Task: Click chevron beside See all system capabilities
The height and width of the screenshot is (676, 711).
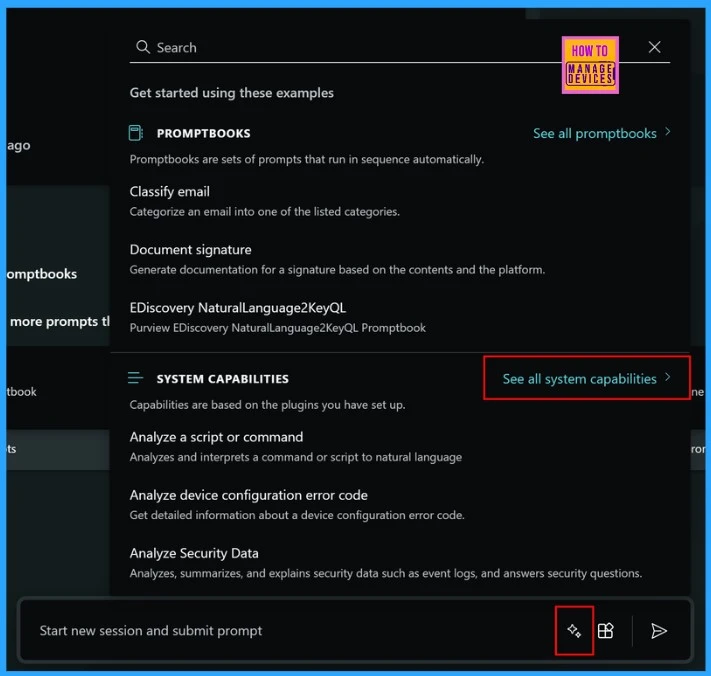Action: coord(667,377)
